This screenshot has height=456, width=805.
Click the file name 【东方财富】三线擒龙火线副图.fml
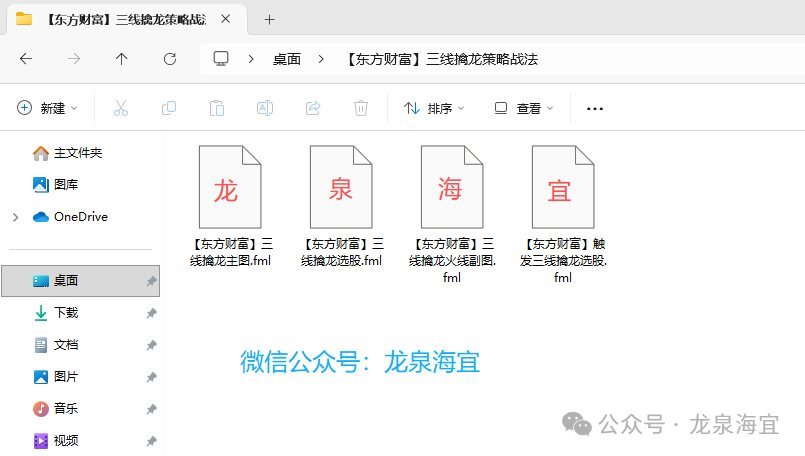pyautogui.click(x=452, y=260)
